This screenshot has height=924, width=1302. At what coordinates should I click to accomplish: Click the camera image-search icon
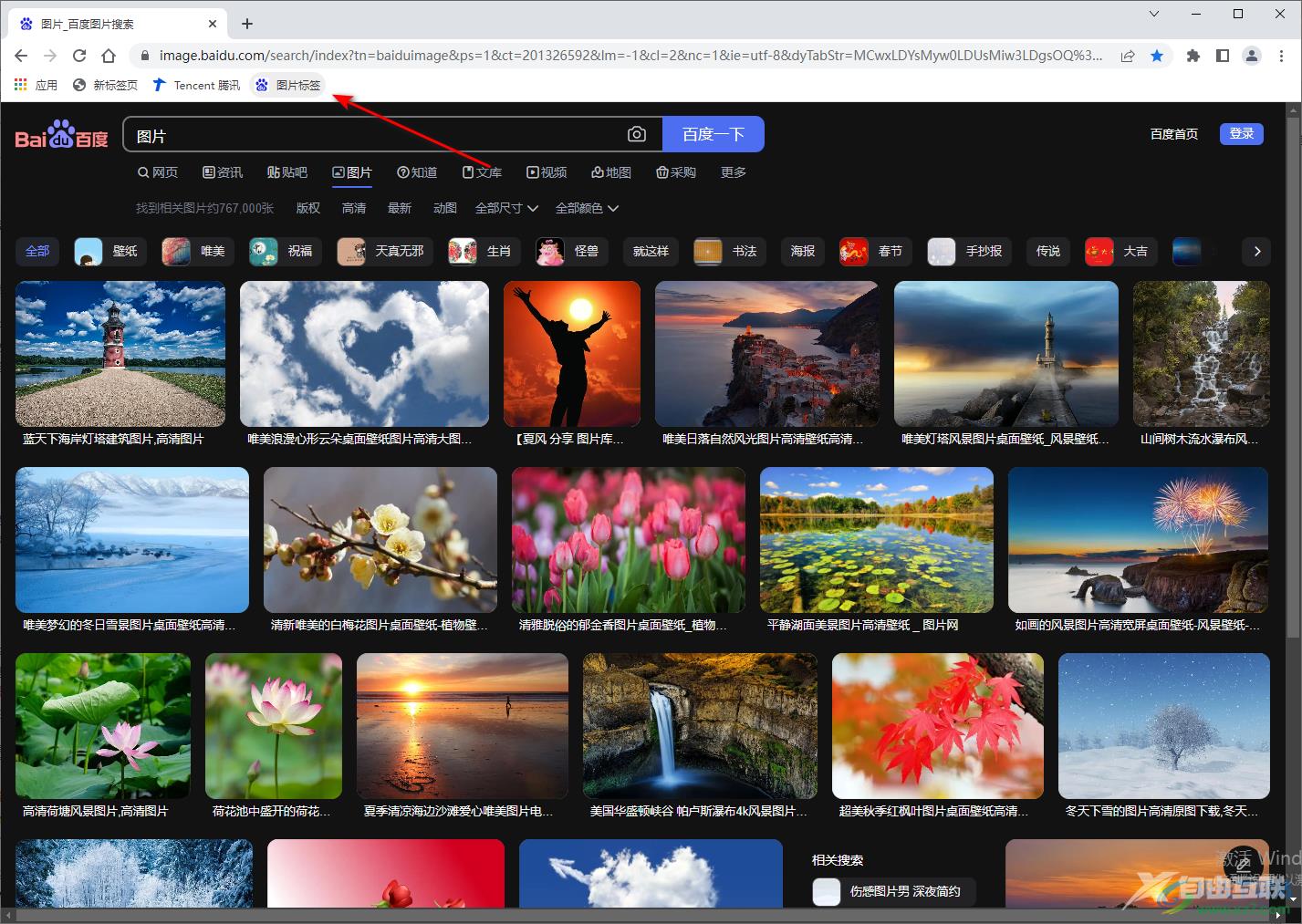click(637, 134)
